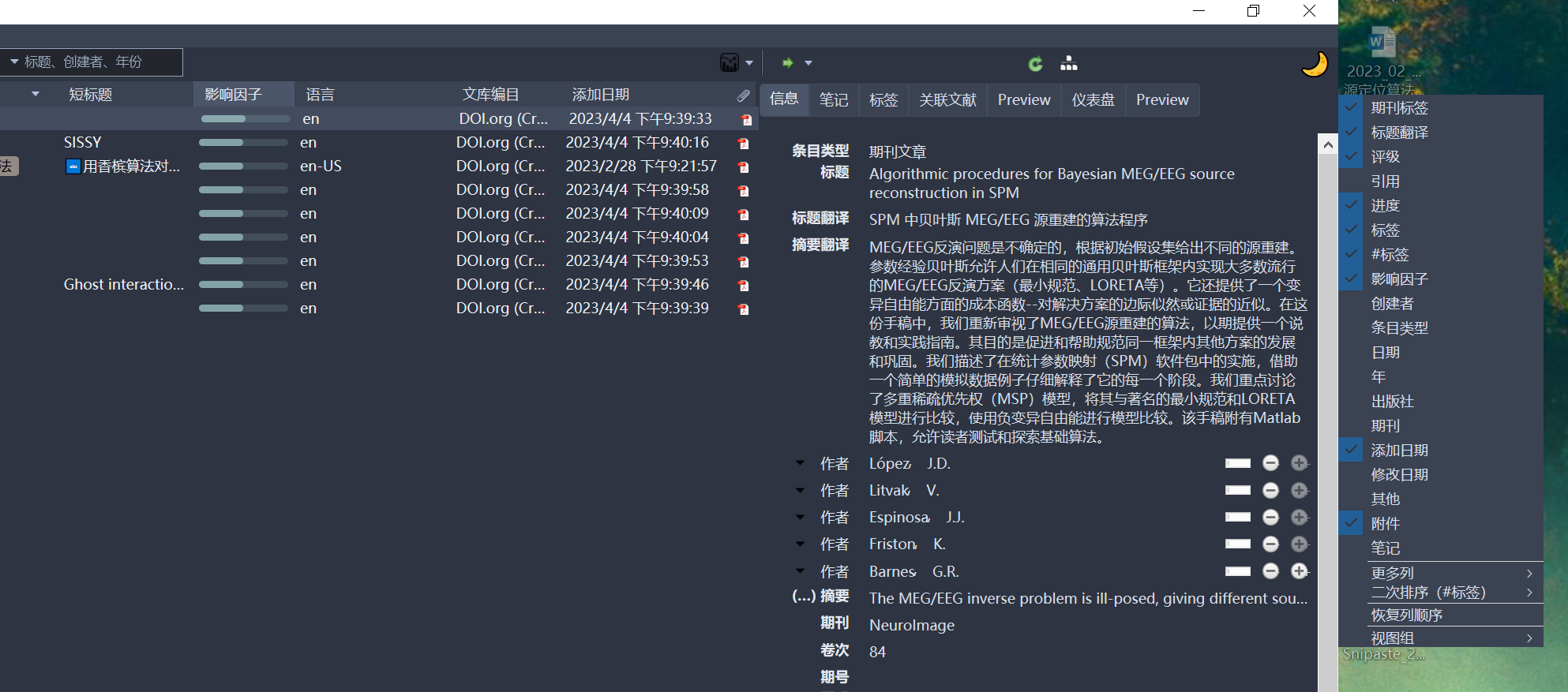Open the search mode dropdown arrow
This screenshot has width=1568, height=692.
pos(14,62)
